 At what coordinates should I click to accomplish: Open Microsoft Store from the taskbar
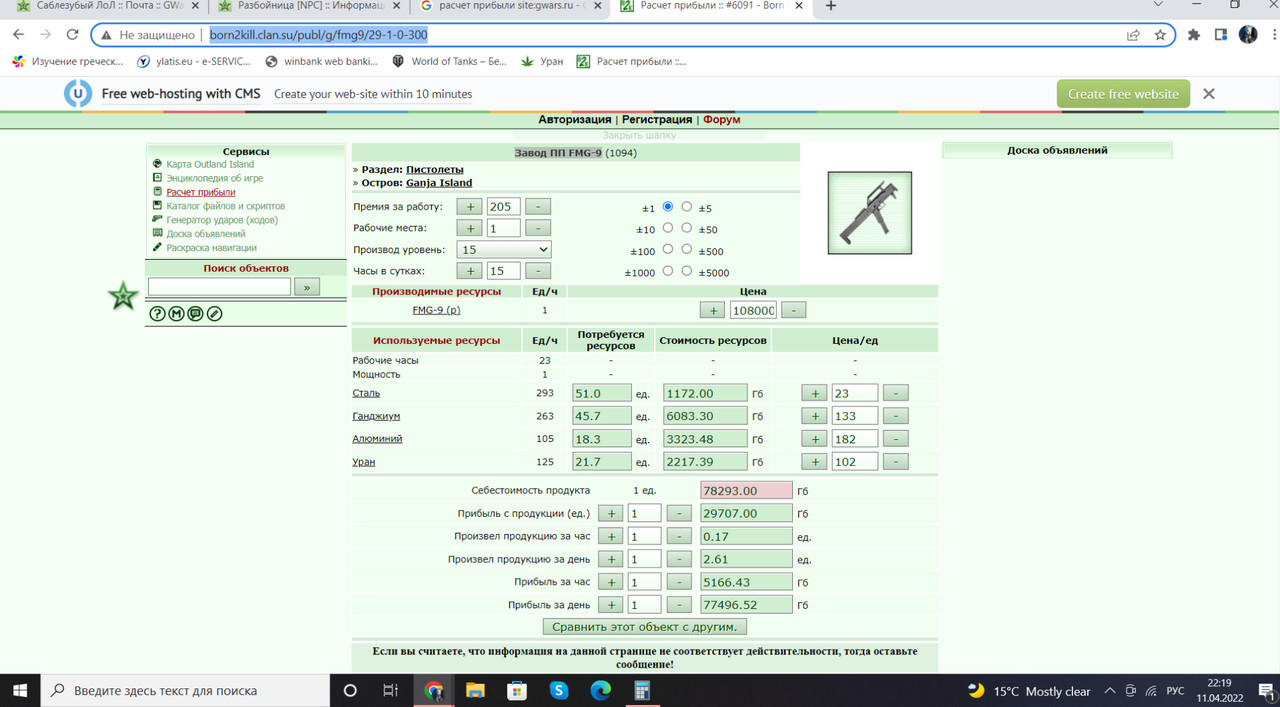517,690
